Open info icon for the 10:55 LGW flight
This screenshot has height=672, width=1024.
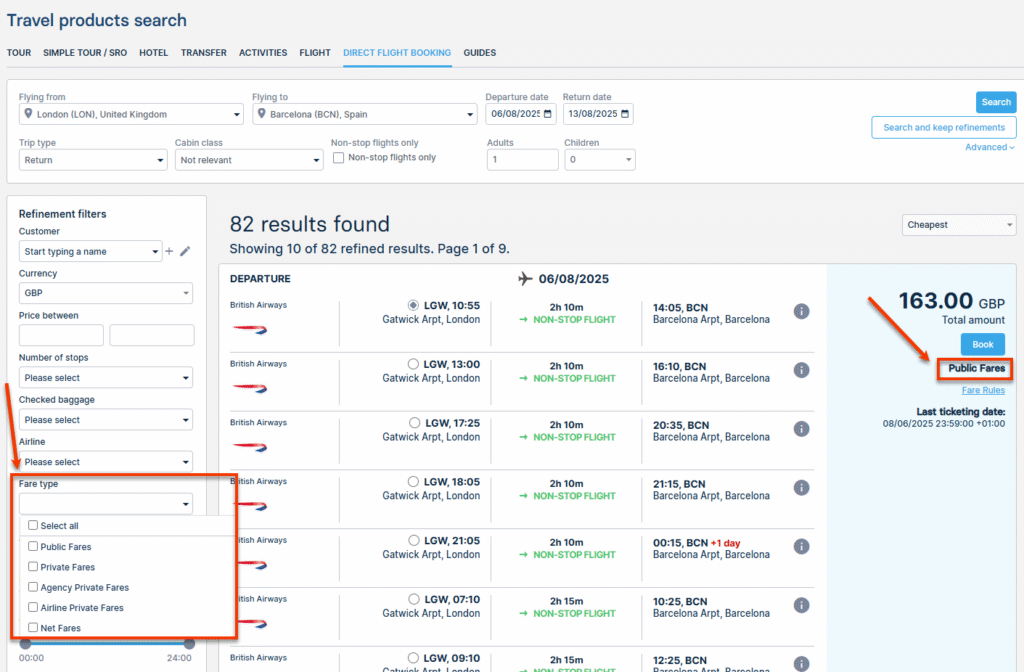pos(801,311)
